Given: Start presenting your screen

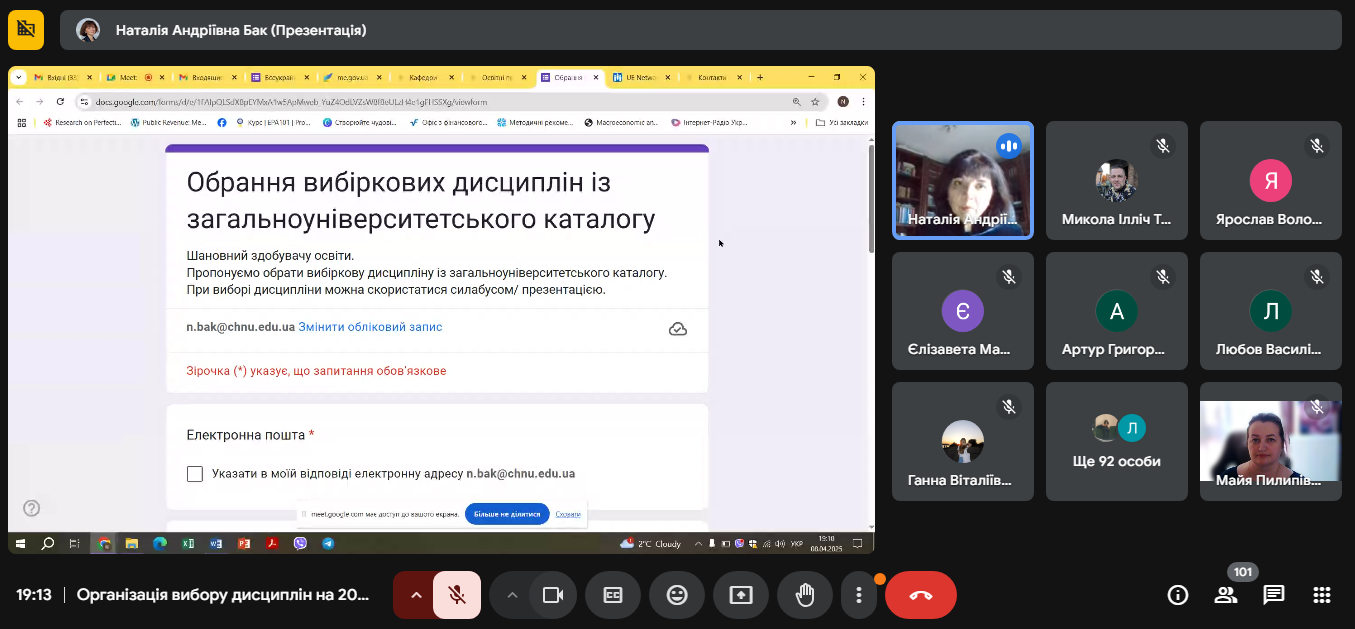Looking at the screenshot, I should click(741, 595).
